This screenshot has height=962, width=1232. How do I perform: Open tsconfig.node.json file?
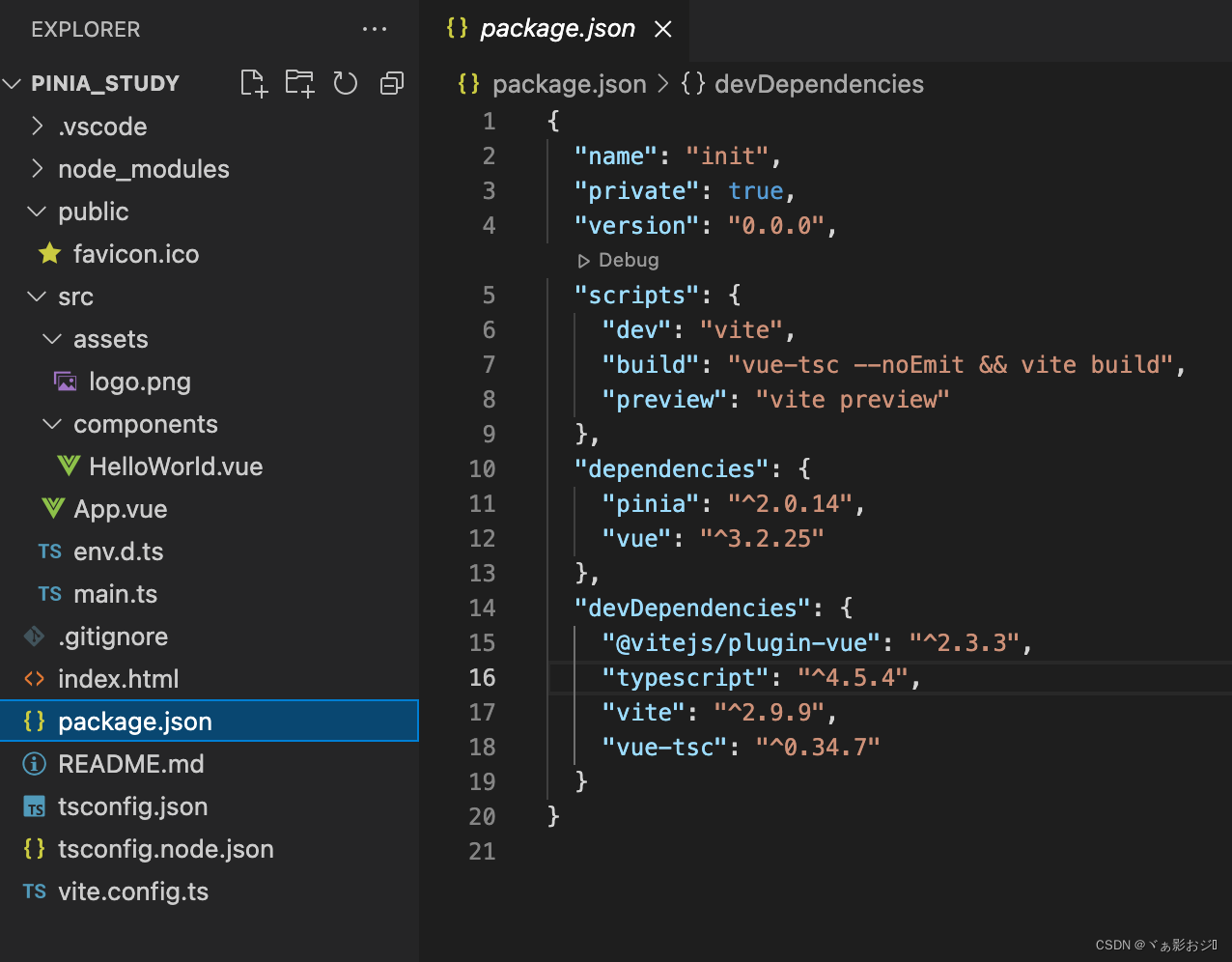click(166, 849)
